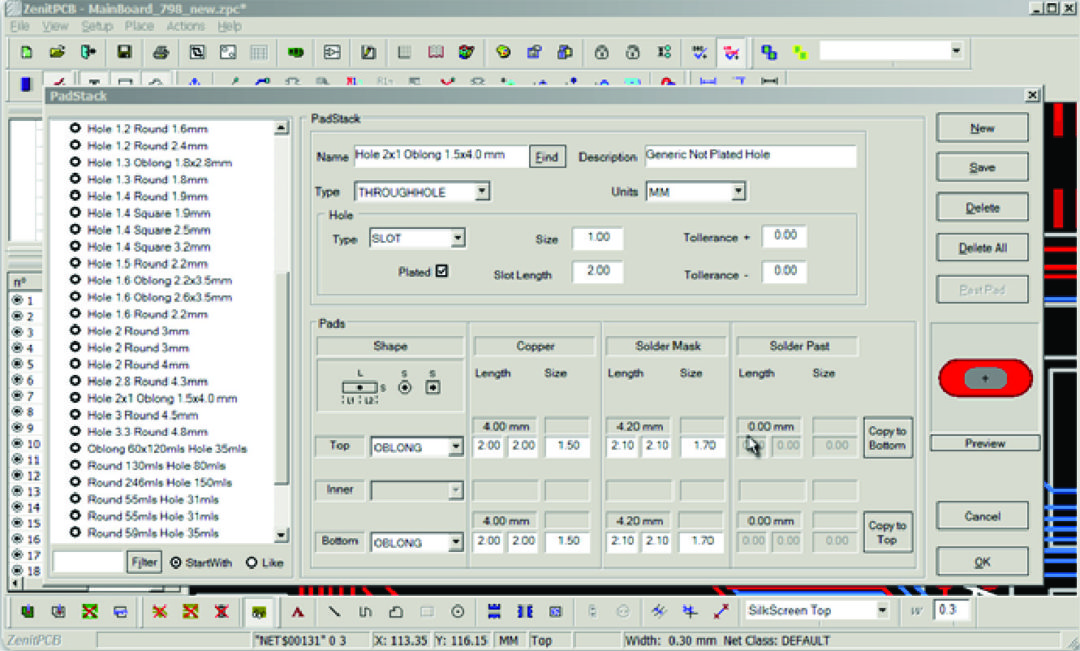Screen dimensions: 1080x651
Task: Select the line drawing tool in bottom toolbar
Action: [334, 611]
